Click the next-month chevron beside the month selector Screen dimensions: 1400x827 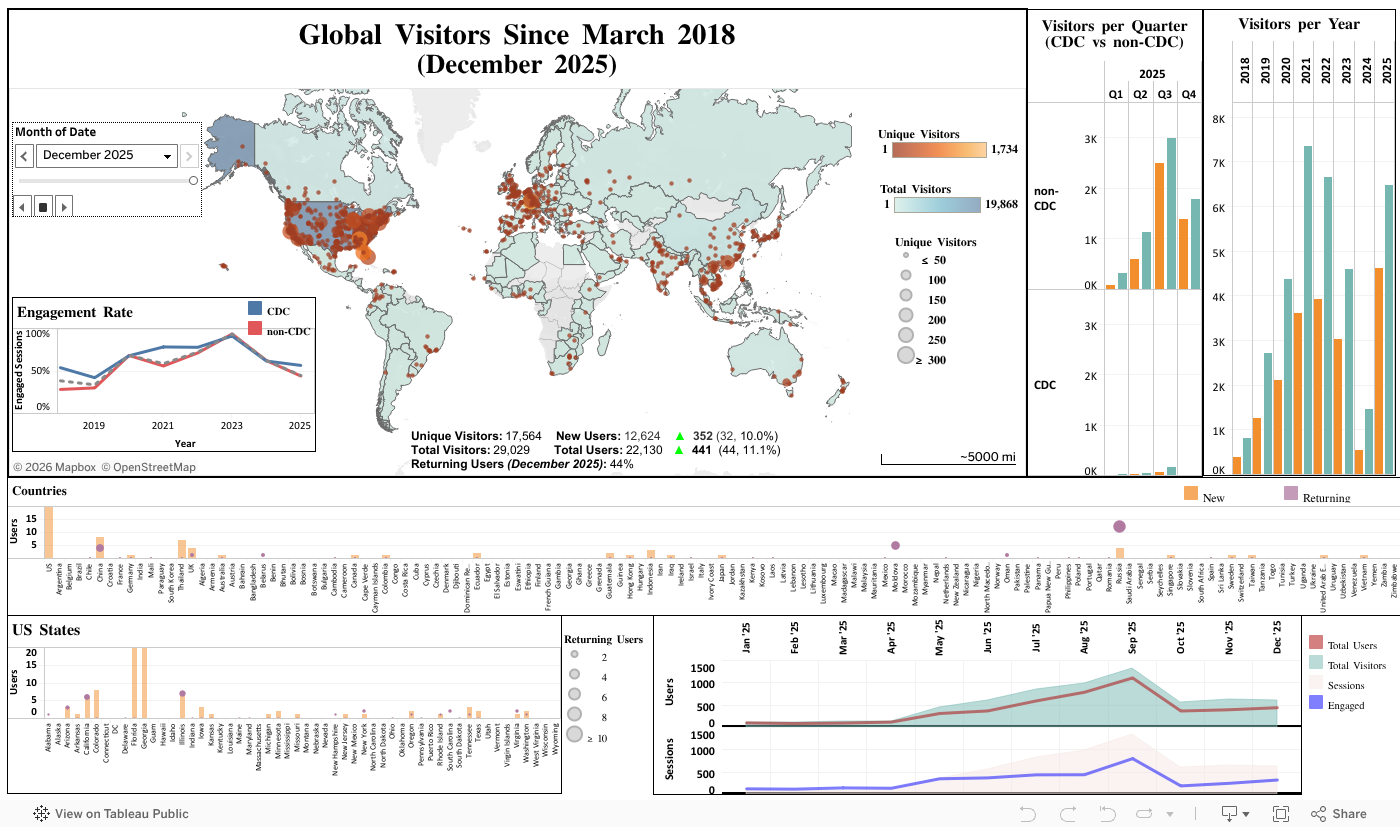coord(189,156)
